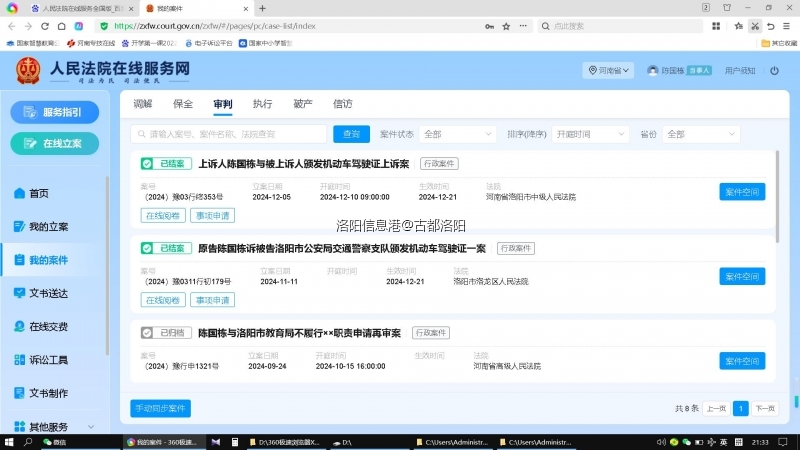Click 事项申请 under 原告陈国栋诉 case
Viewport: 800px width, 450px height.
click(212, 301)
